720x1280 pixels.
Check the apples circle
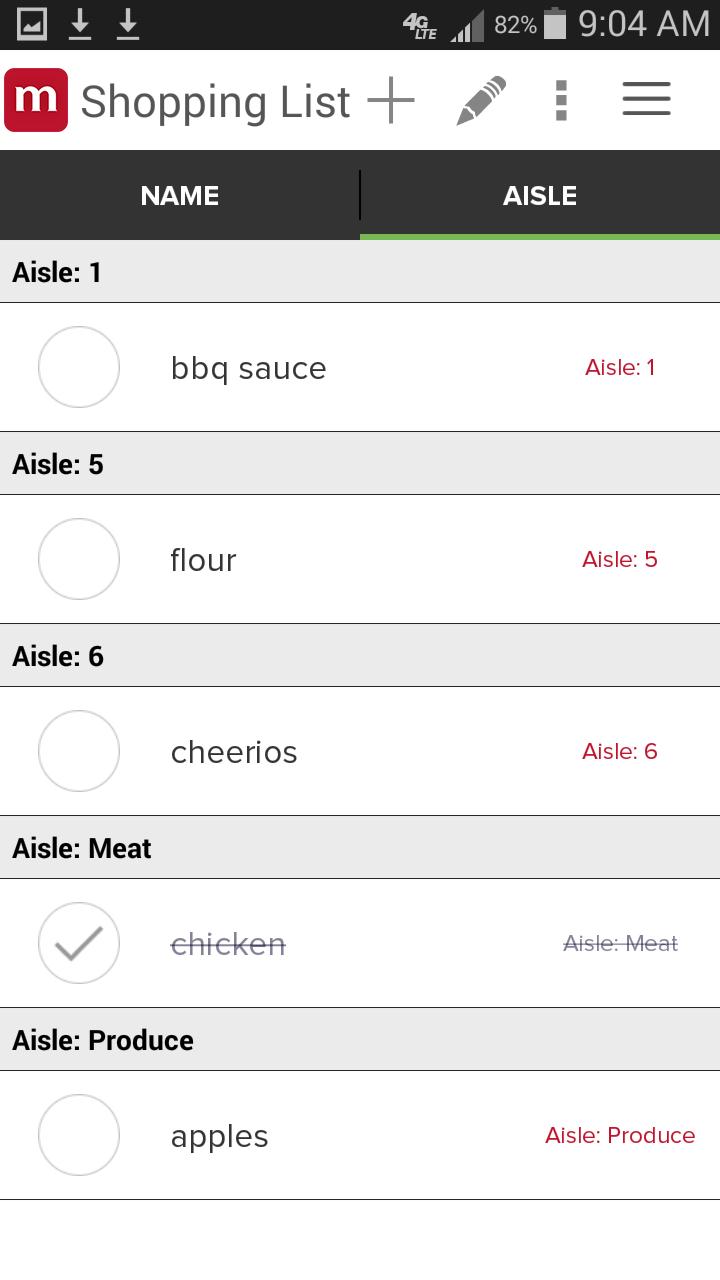click(x=79, y=1135)
